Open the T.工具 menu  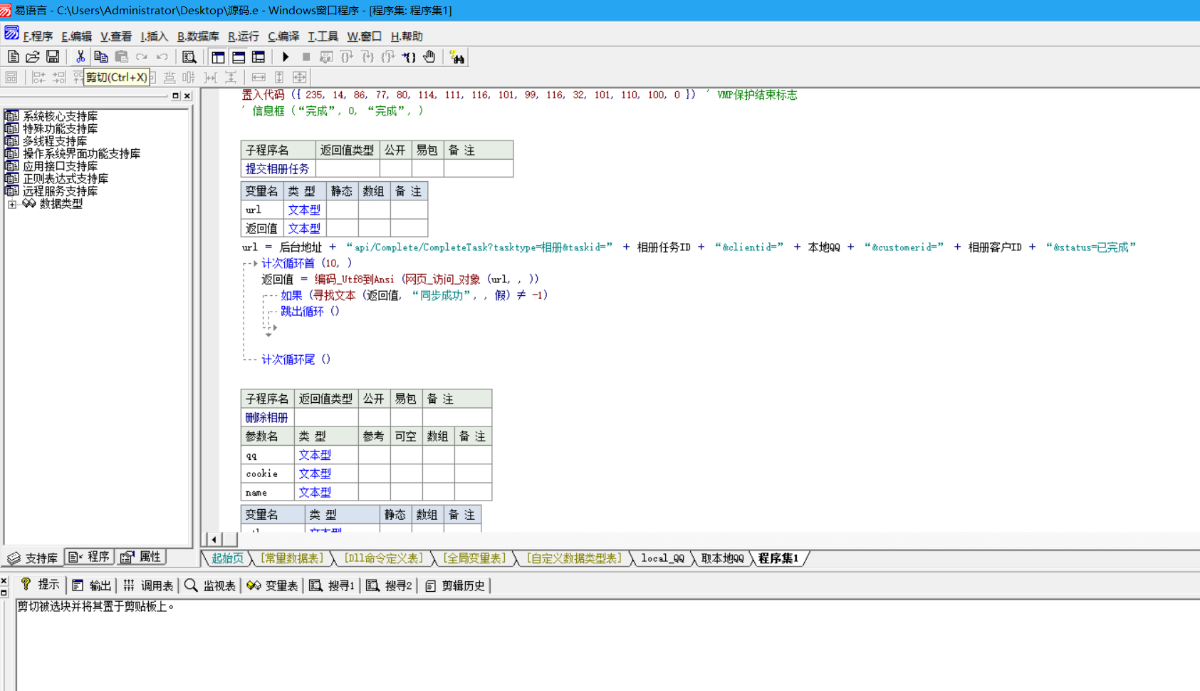323,36
